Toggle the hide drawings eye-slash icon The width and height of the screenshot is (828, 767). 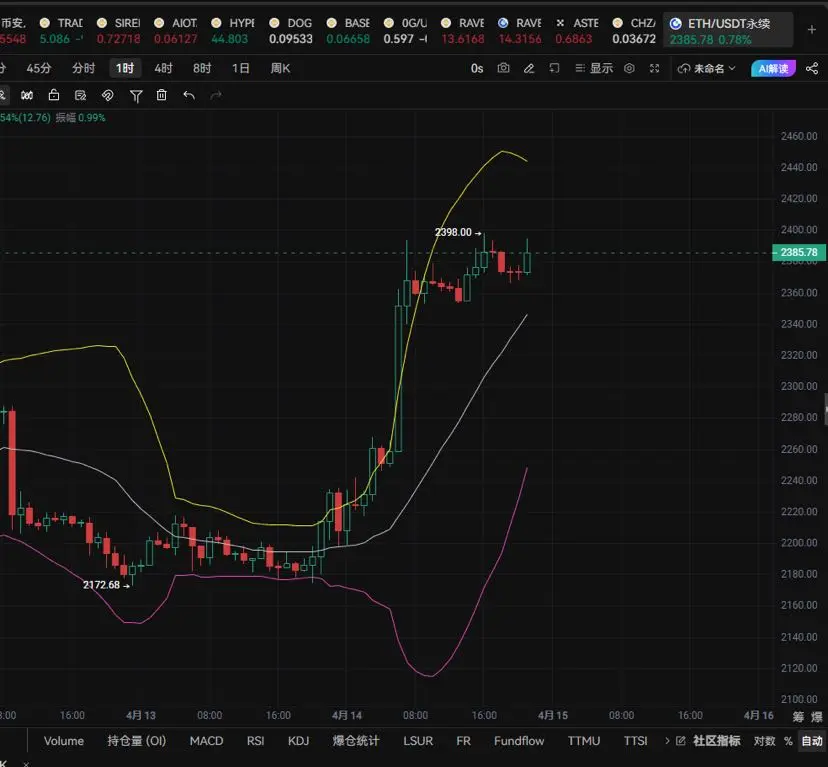tap(108, 95)
